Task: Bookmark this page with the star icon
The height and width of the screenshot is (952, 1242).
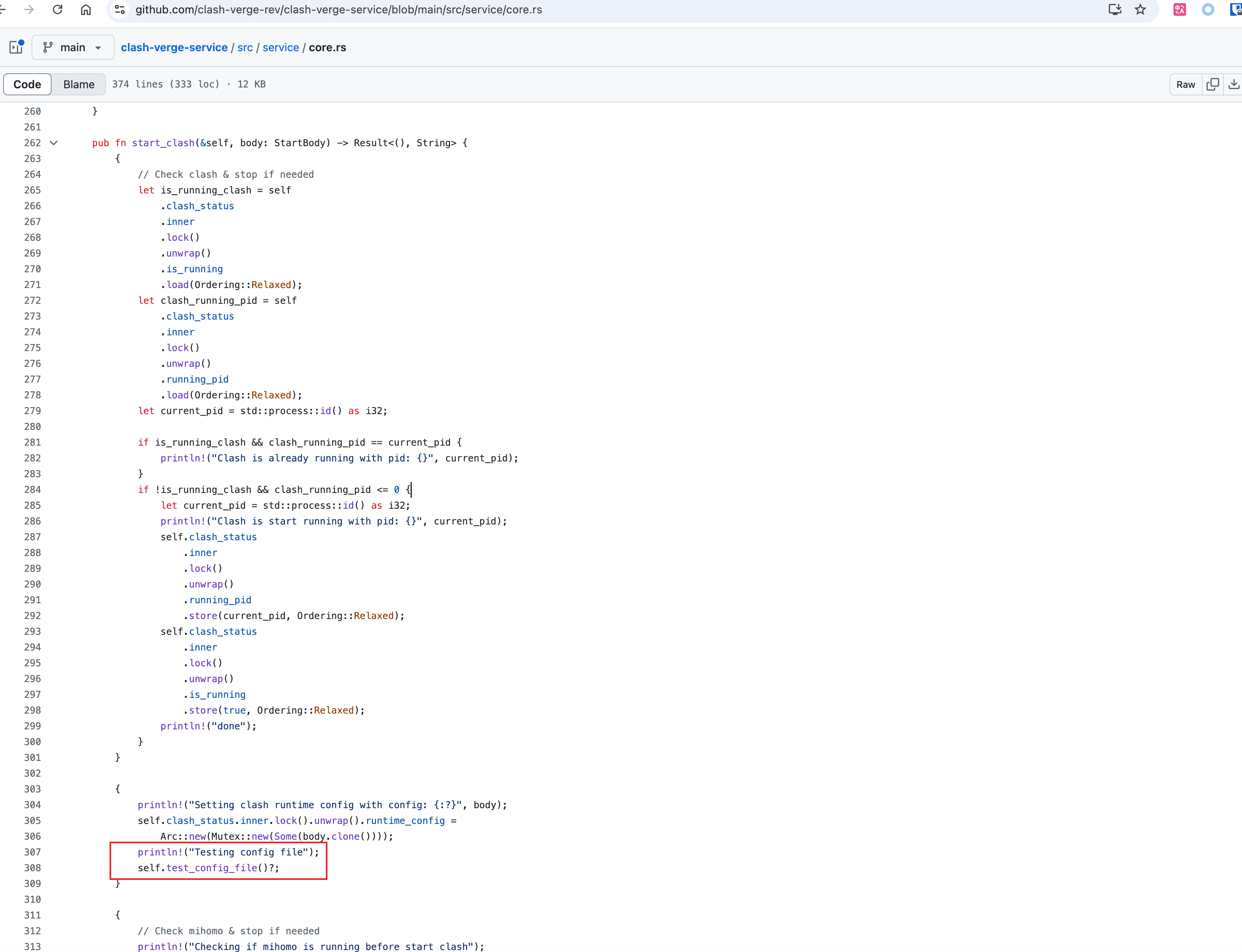Action: pyautogui.click(x=1141, y=9)
